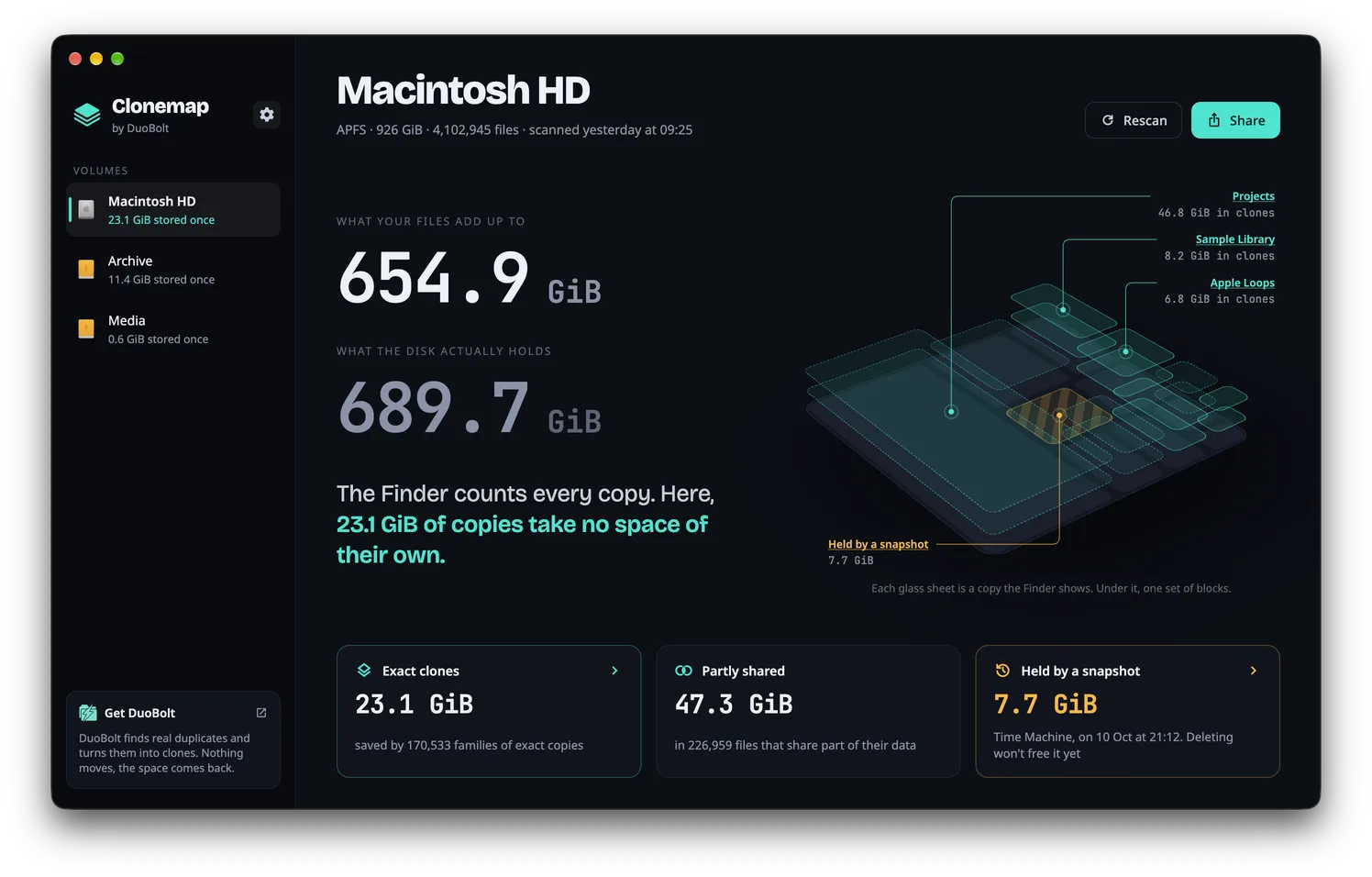Screen dimensions: 1372x877
Task: Click the 689.7 GiB disk usage value
Action: 470,408
